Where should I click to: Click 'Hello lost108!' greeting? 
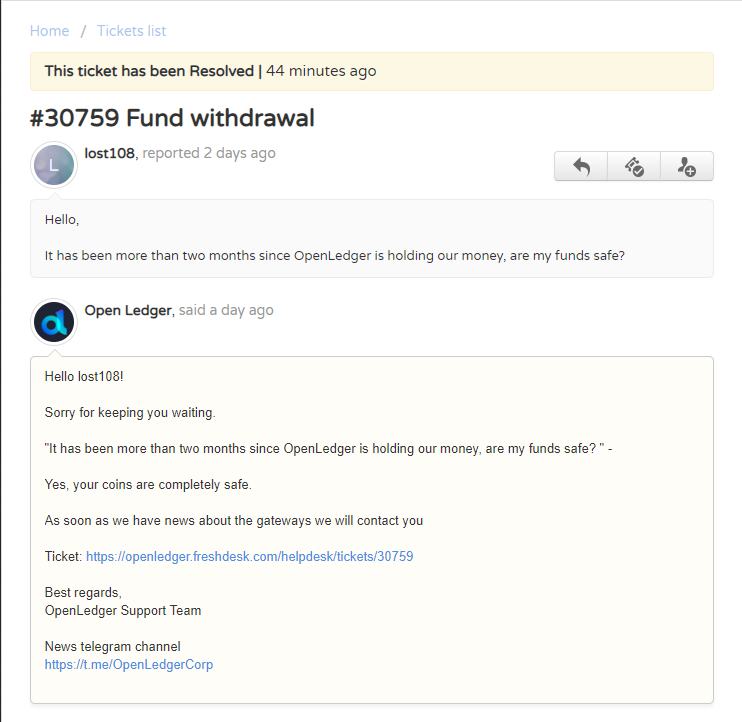[84, 377]
